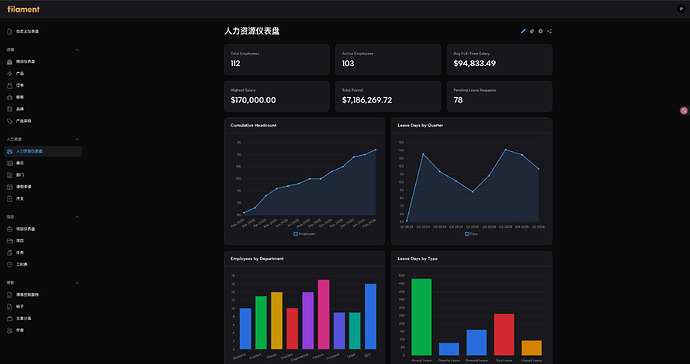Click the 人力资源仪表盘 page heading
This screenshot has height=364, width=690.
[252, 31]
